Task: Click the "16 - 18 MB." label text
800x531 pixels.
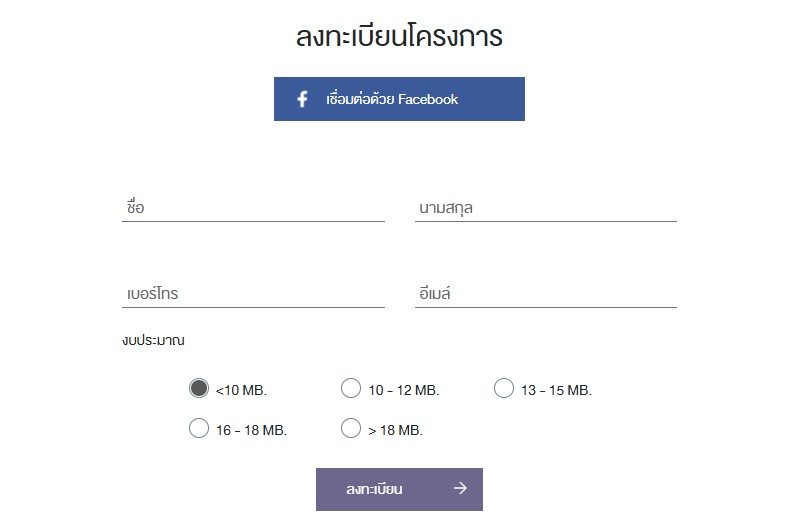Action: tap(252, 431)
